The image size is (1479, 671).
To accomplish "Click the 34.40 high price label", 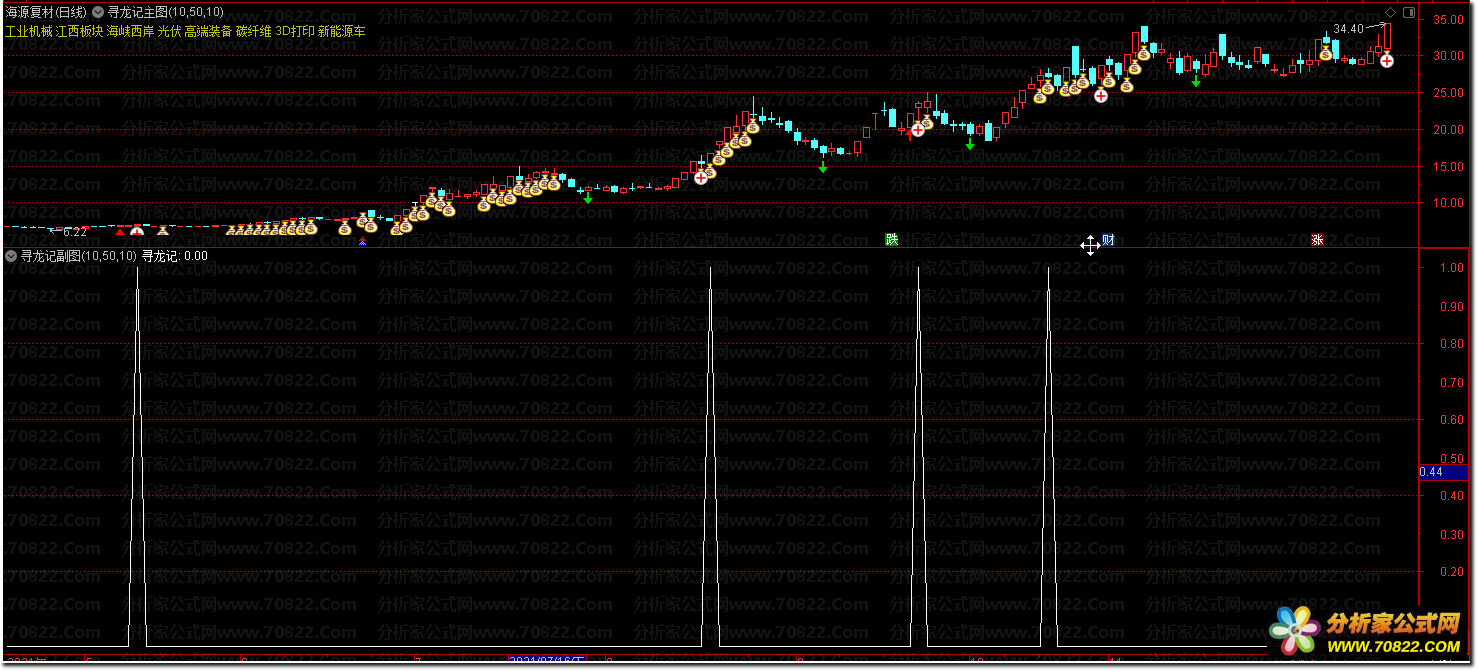I will click(x=1348, y=29).
